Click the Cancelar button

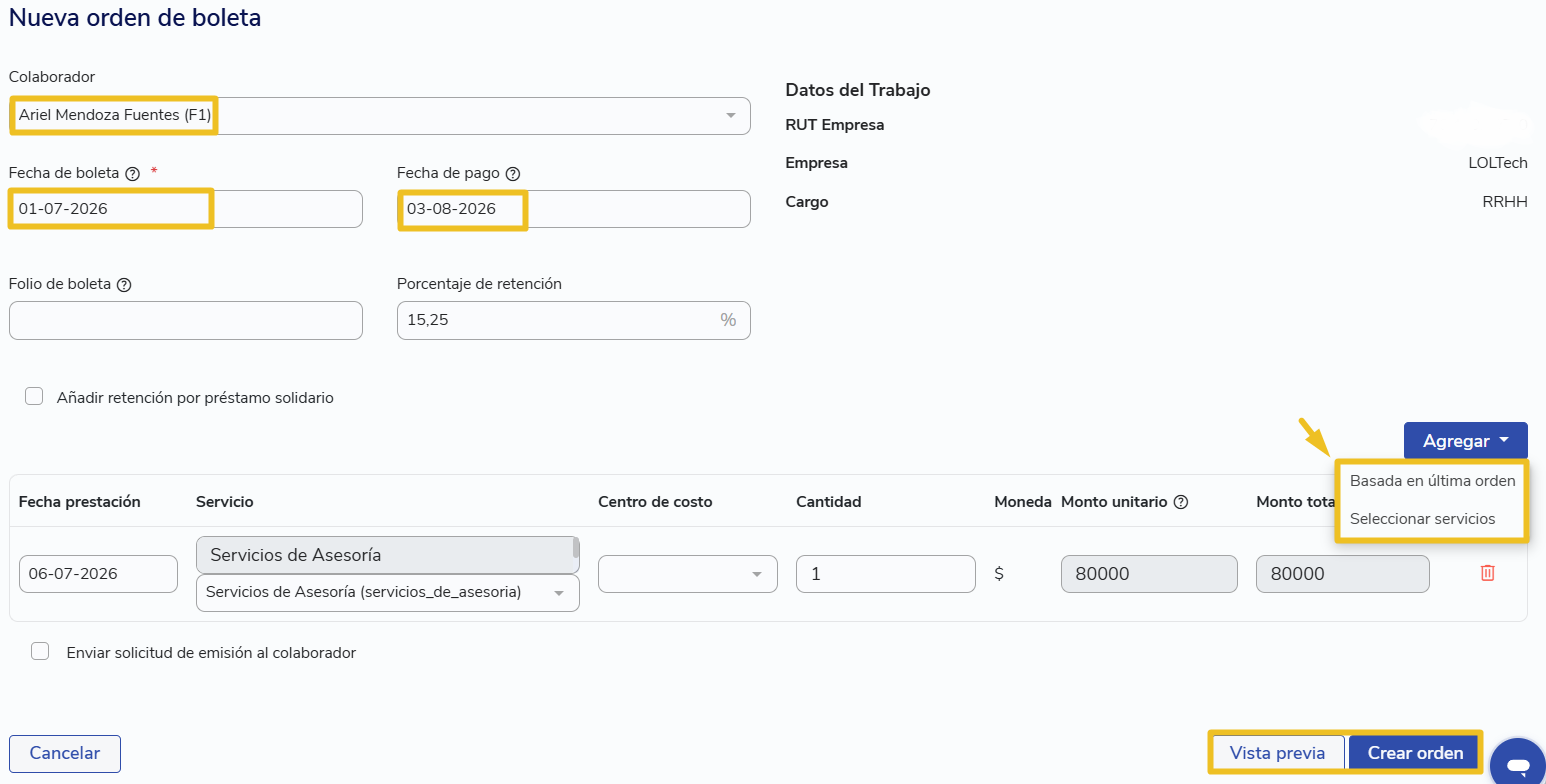pyautogui.click(x=65, y=754)
